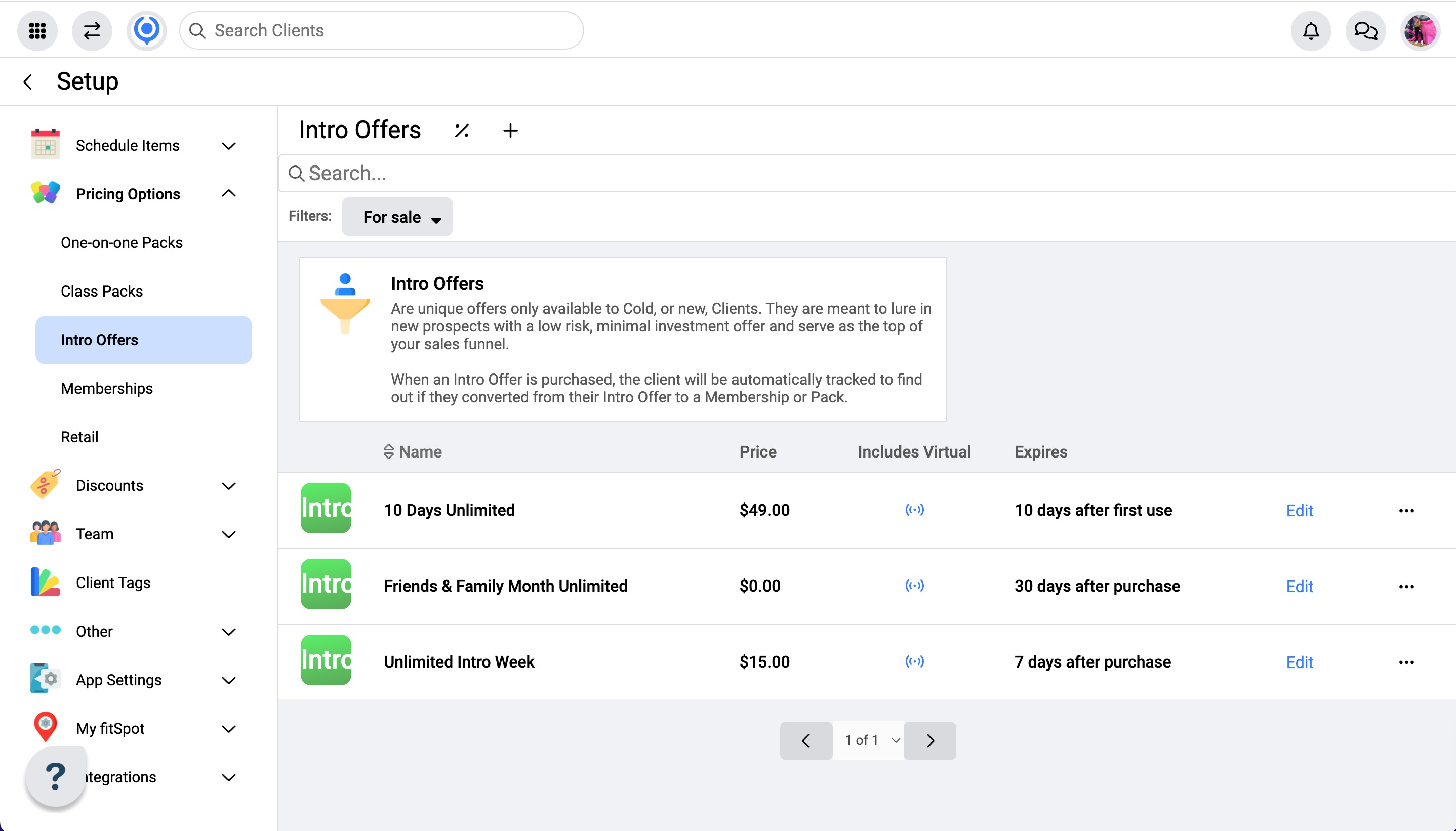Add a new intro offer with plus icon
This screenshot has height=831, width=1456.
(x=510, y=131)
